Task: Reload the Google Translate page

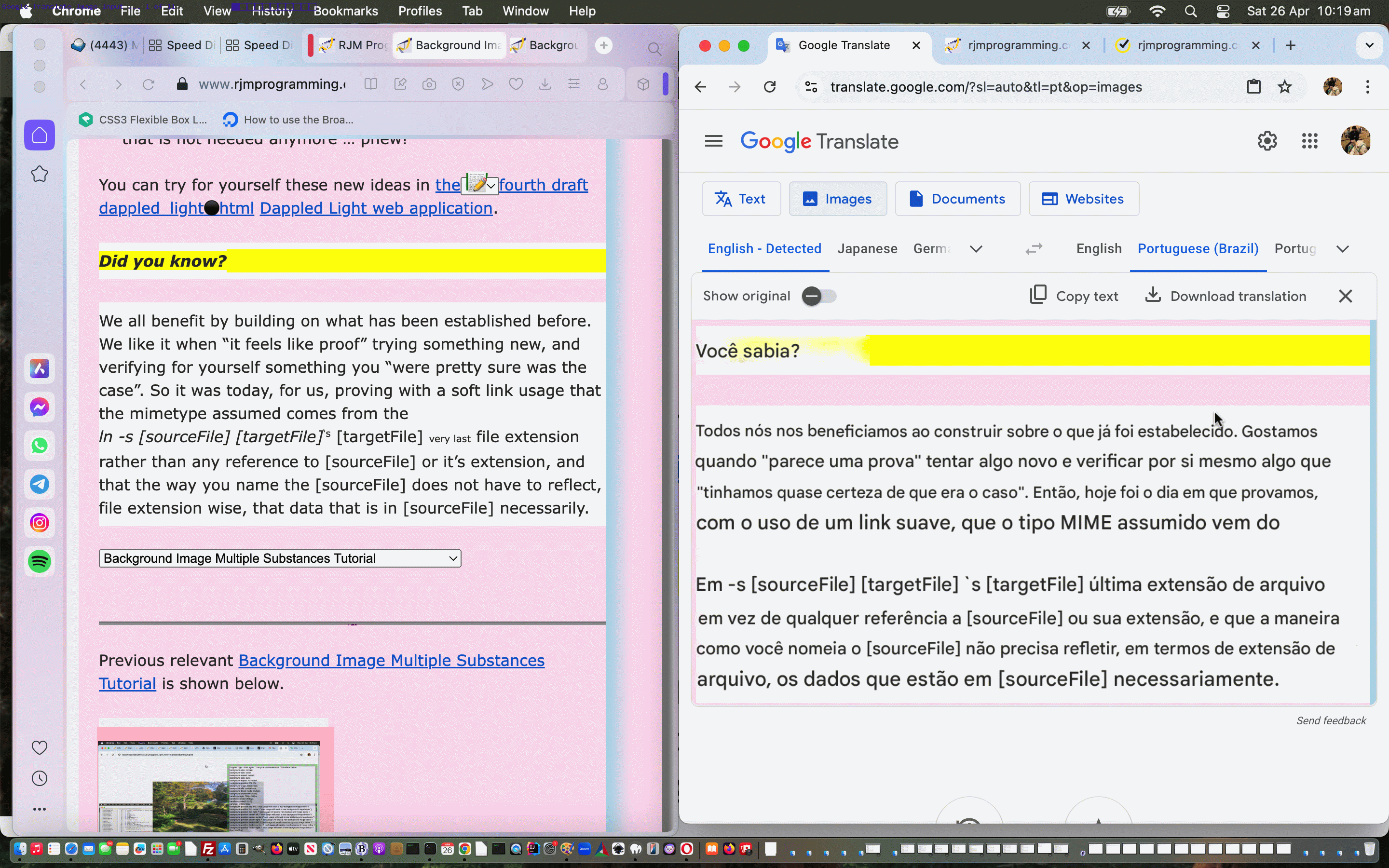Action: click(770, 87)
